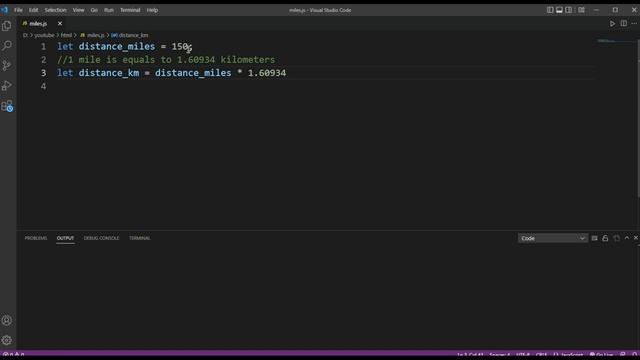Screen dimensions: 640x360
Task: Open the Customize Layout icon
Action: click(581, 10)
